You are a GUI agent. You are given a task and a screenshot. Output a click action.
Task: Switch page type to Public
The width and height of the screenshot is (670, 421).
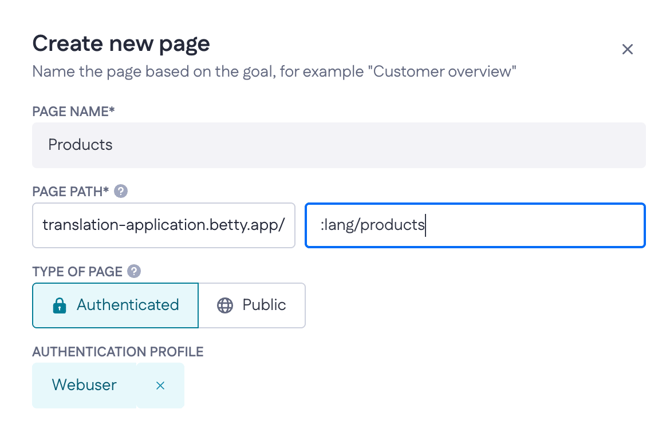(x=252, y=305)
